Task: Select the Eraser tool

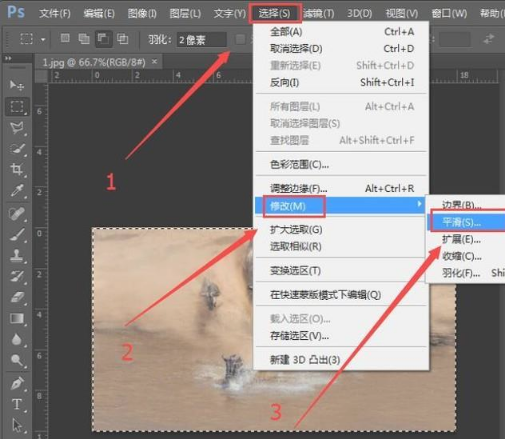Action: coord(17,297)
